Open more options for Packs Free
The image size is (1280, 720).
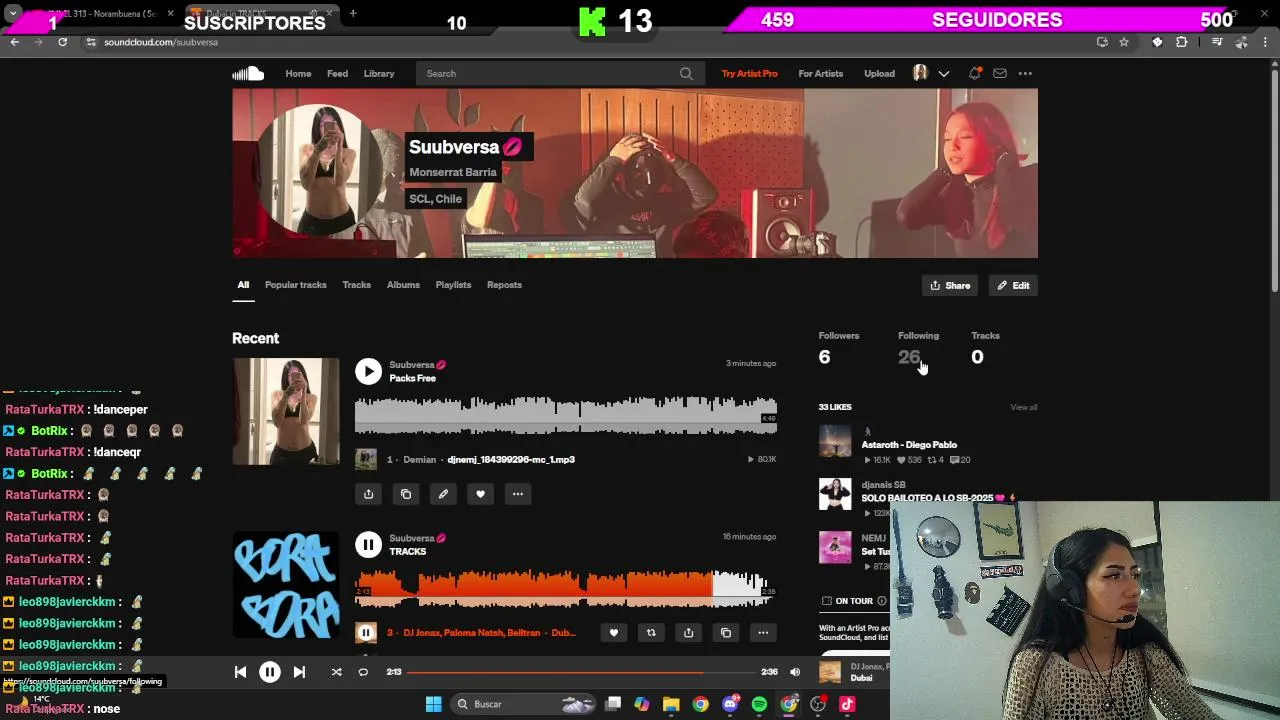click(x=517, y=493)
